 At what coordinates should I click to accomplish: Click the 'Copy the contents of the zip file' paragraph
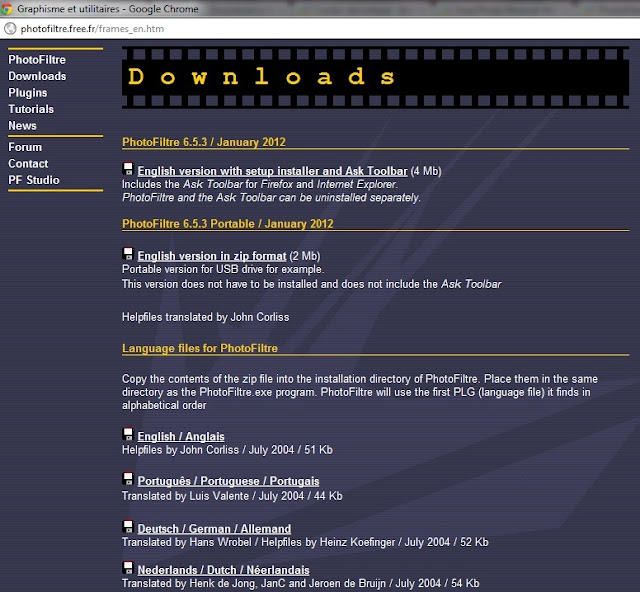360,392
